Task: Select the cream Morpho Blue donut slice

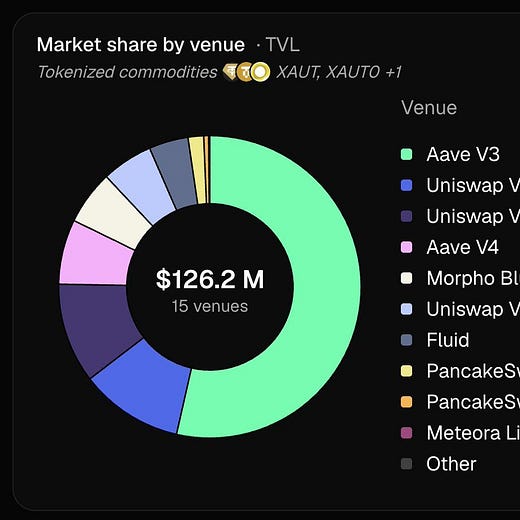Action: (115, 213)
